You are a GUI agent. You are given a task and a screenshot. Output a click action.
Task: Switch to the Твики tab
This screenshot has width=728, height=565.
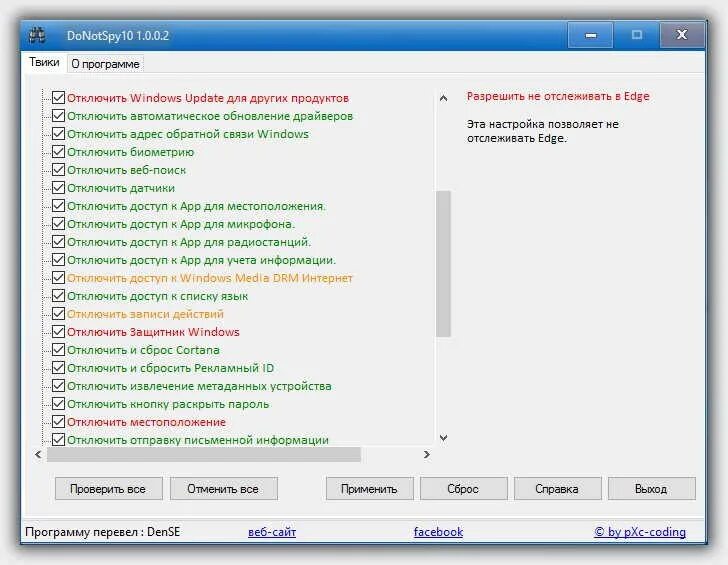click(45, 62)
